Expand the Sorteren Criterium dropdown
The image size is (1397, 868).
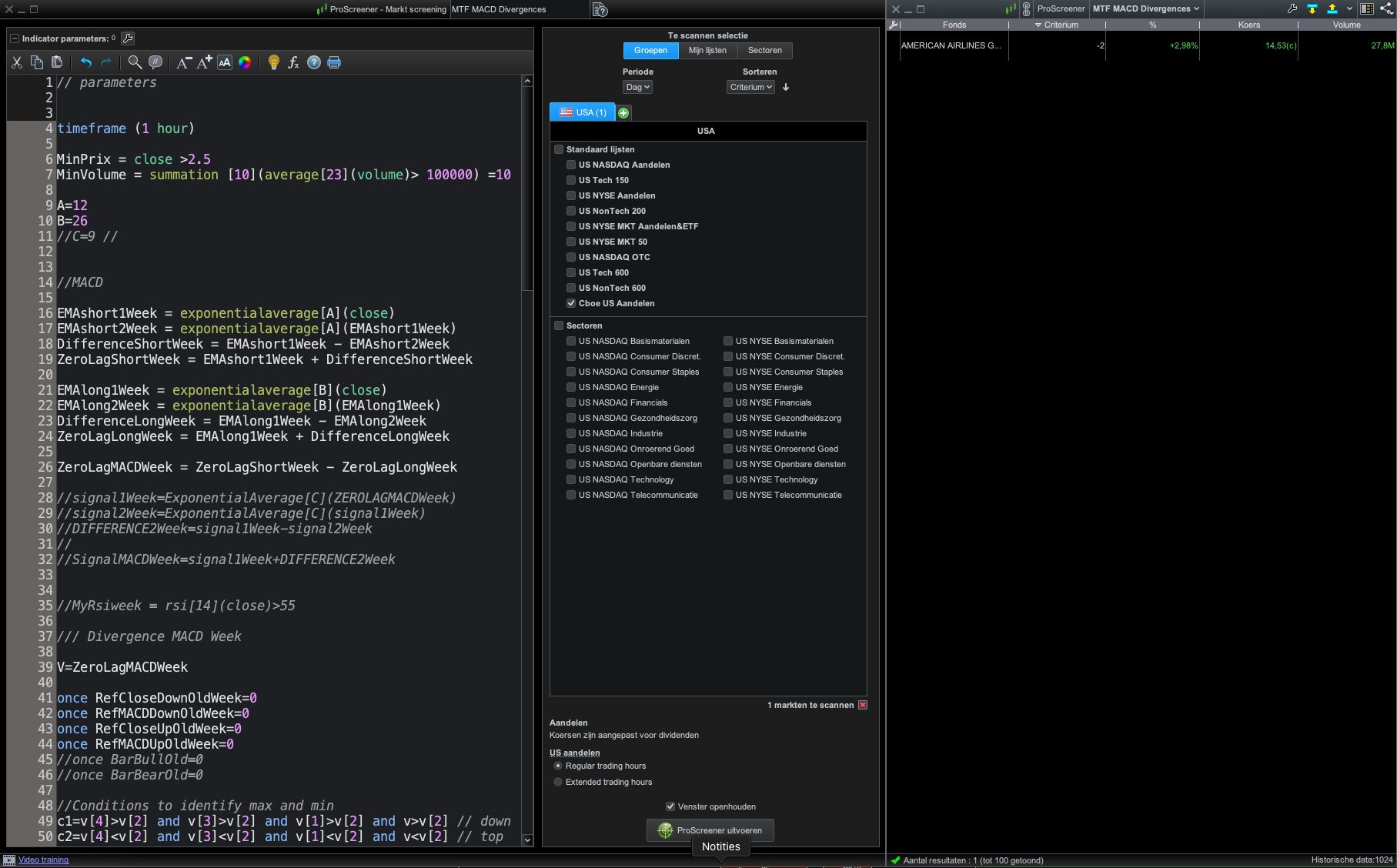750,87
